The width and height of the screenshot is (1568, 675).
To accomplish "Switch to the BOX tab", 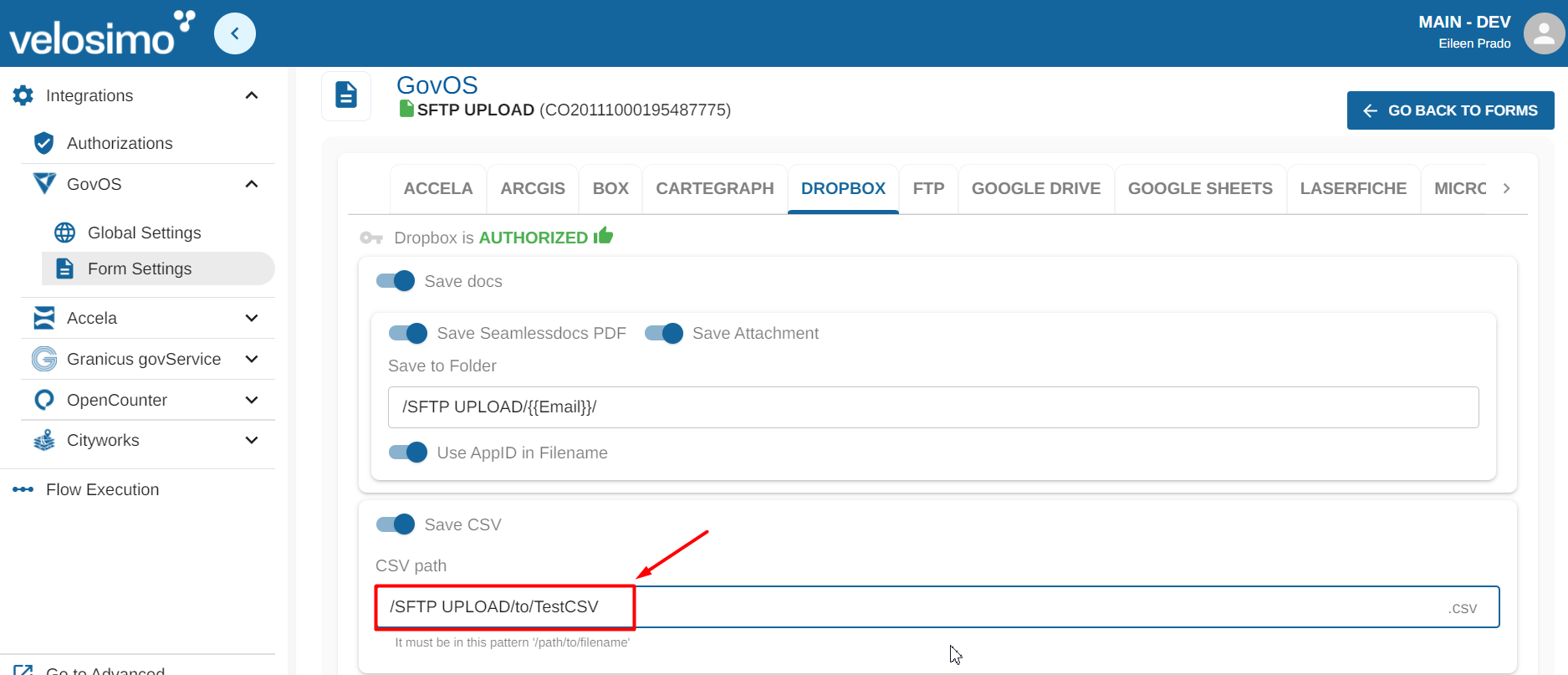I will coord(610,189).
